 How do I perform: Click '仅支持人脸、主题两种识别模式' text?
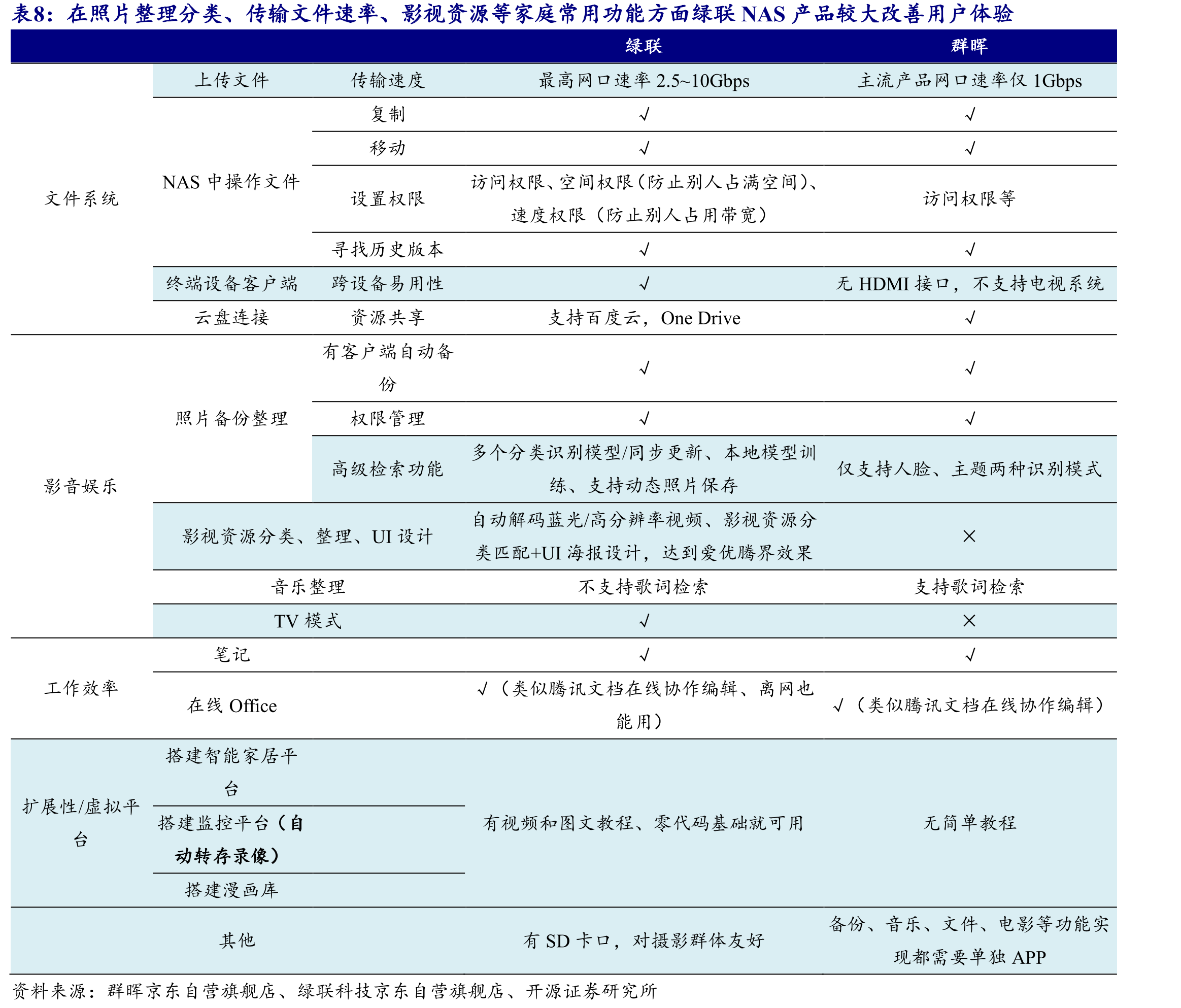(x=969, y=469)
